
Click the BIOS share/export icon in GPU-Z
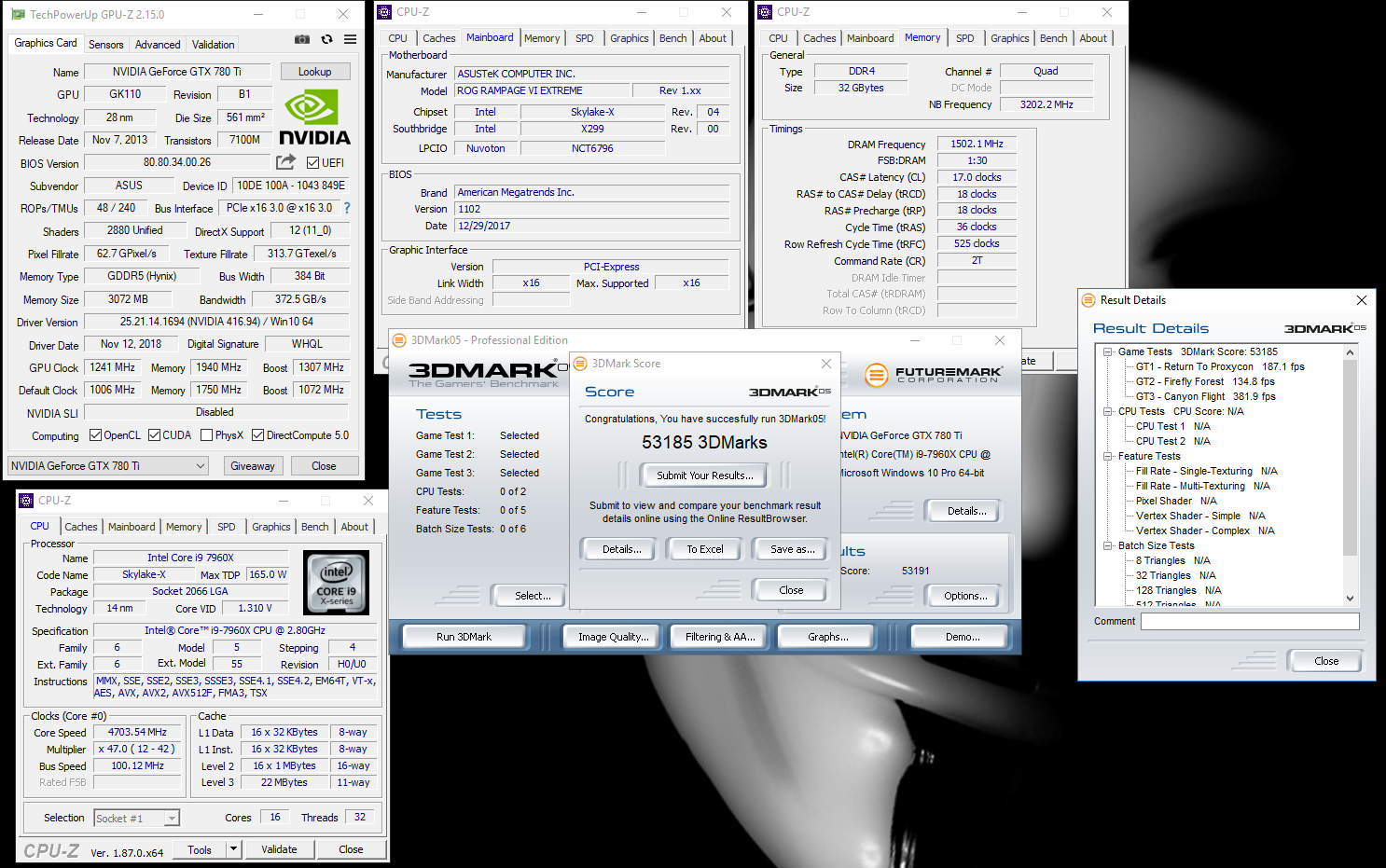tap(285, 162)
